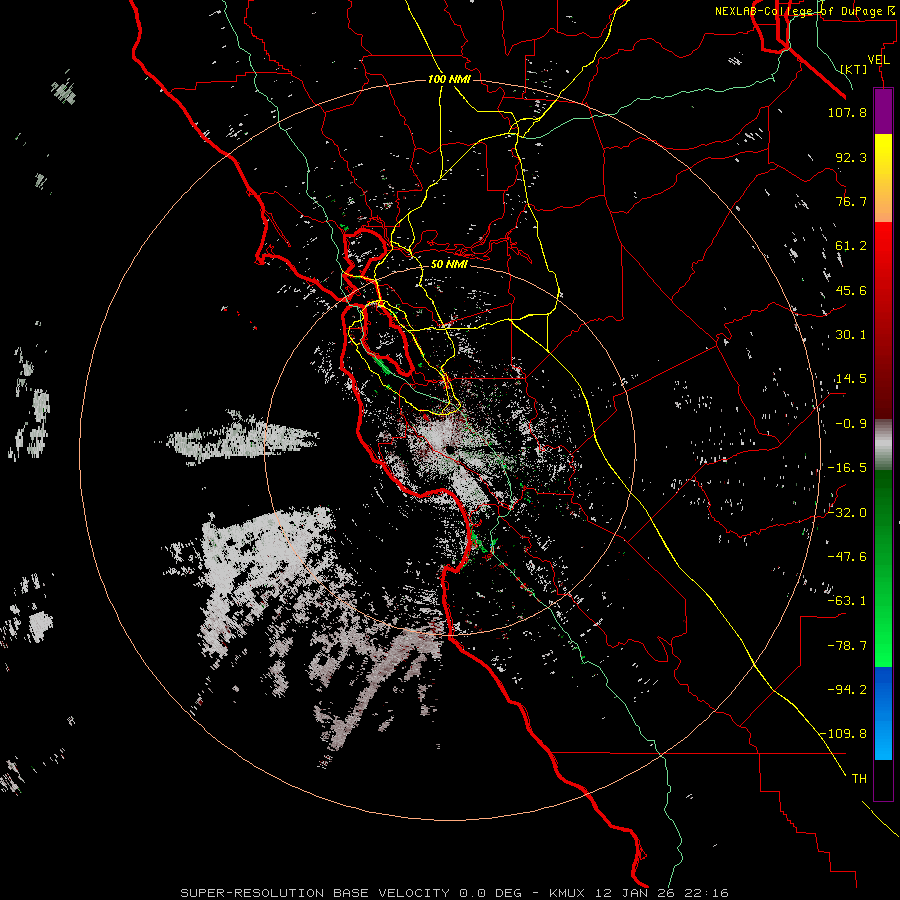Select the 107.8 velocity scale value

click(x=847, y=112)
